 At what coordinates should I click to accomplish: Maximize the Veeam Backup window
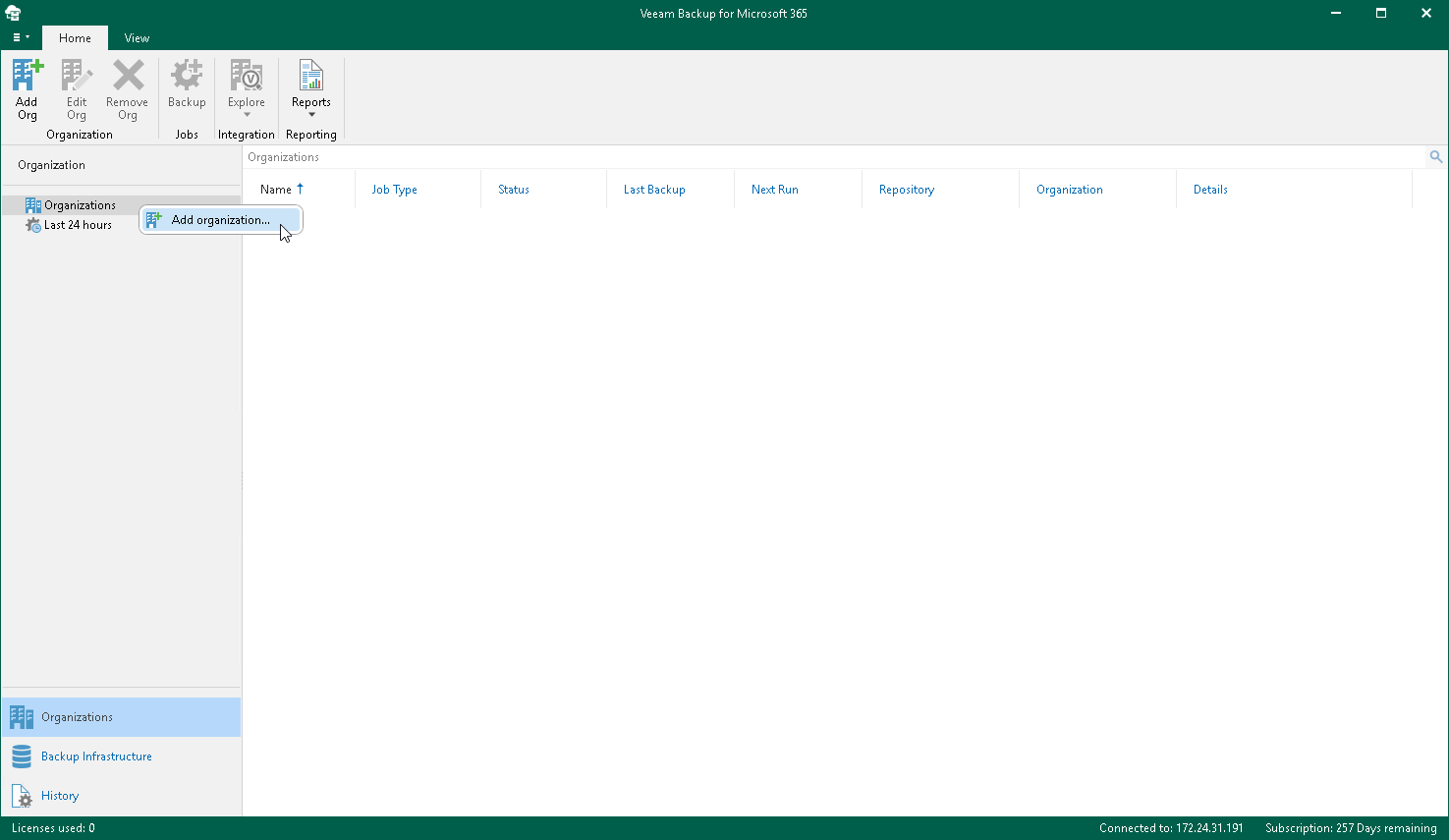pos(1381,14)
